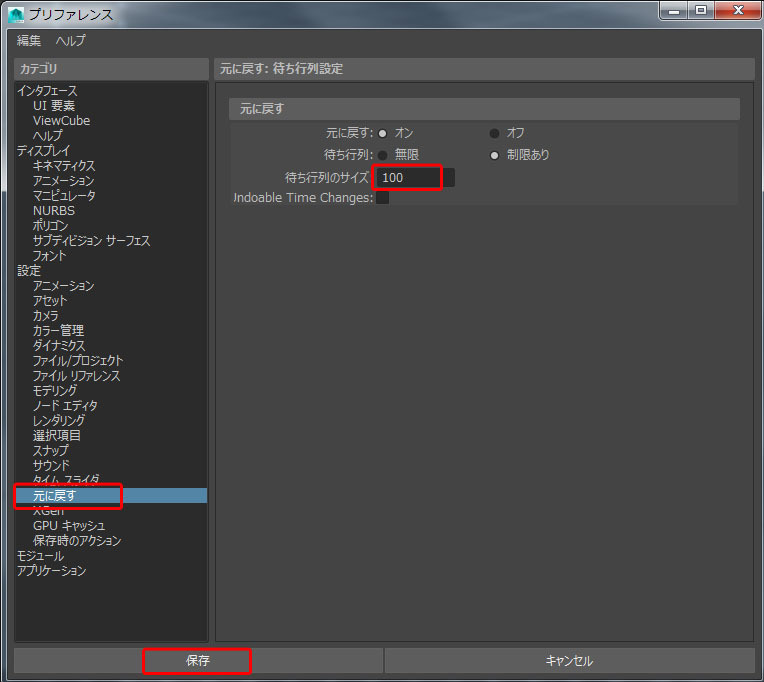The width and height of the screenshot is (764, 682).
Task: Select モデリング category
Action: pos(55,391)
